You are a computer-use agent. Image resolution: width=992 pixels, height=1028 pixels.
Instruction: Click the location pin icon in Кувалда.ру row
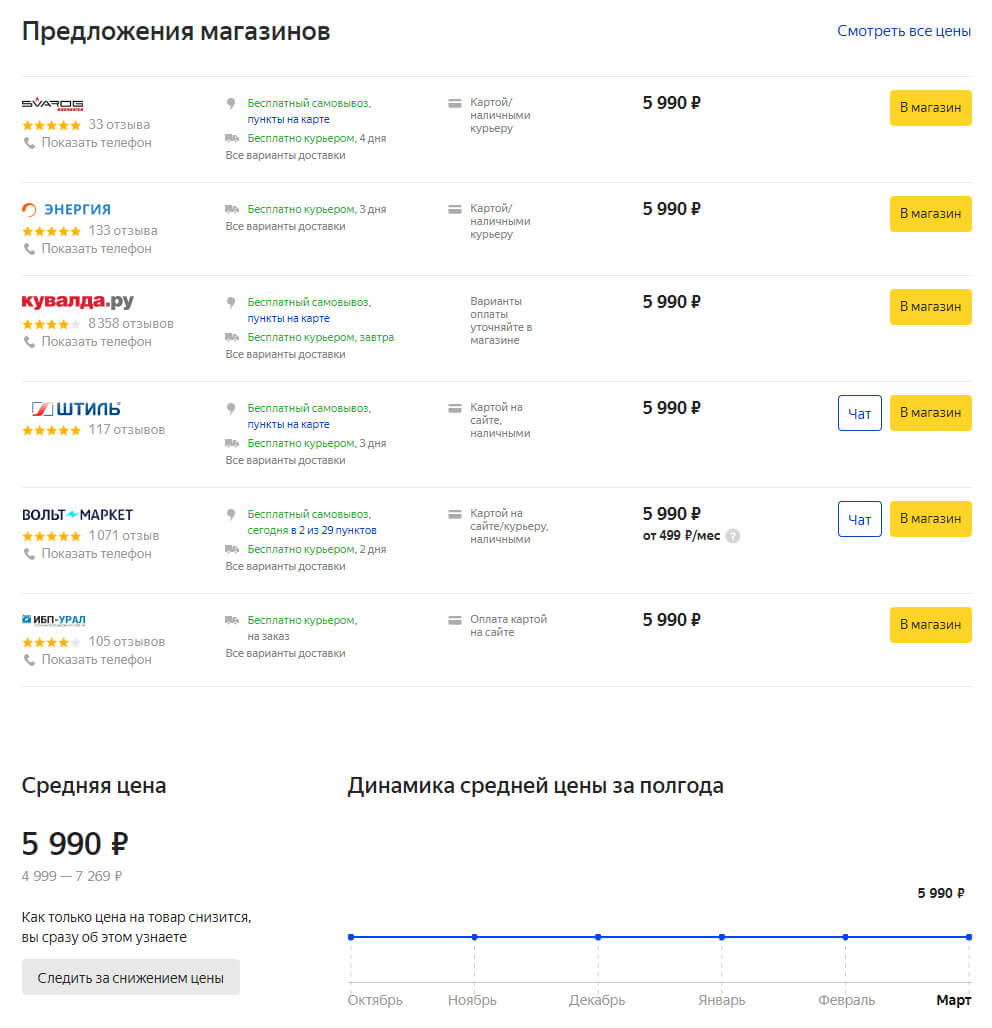pos(230,300)
